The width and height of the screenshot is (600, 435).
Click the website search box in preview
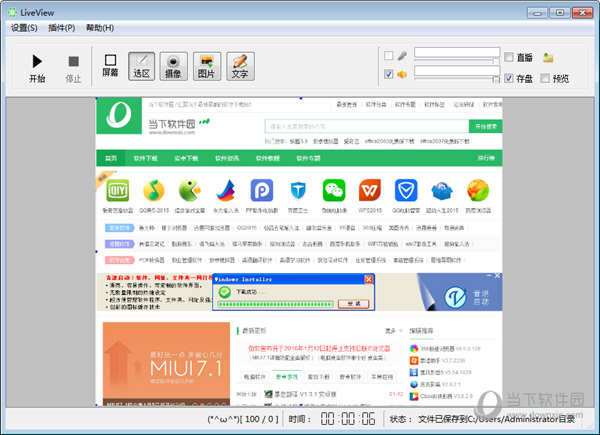[x=367, y=126]
